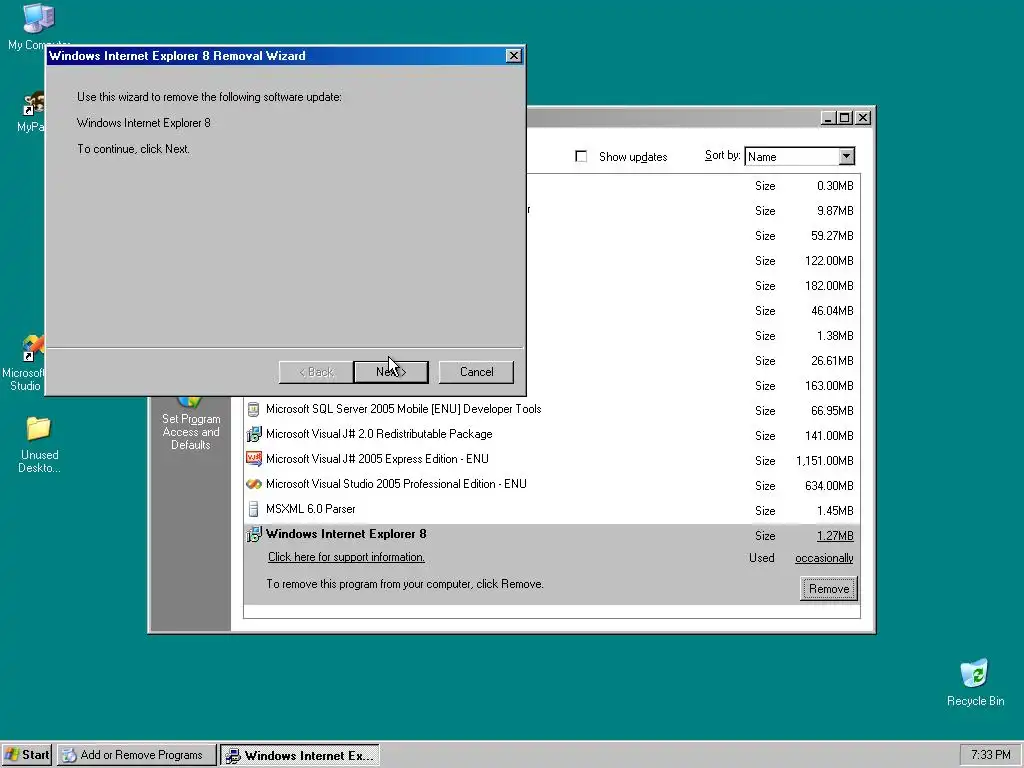Enable the Show updates checkbox

click(x=581, y=156)
